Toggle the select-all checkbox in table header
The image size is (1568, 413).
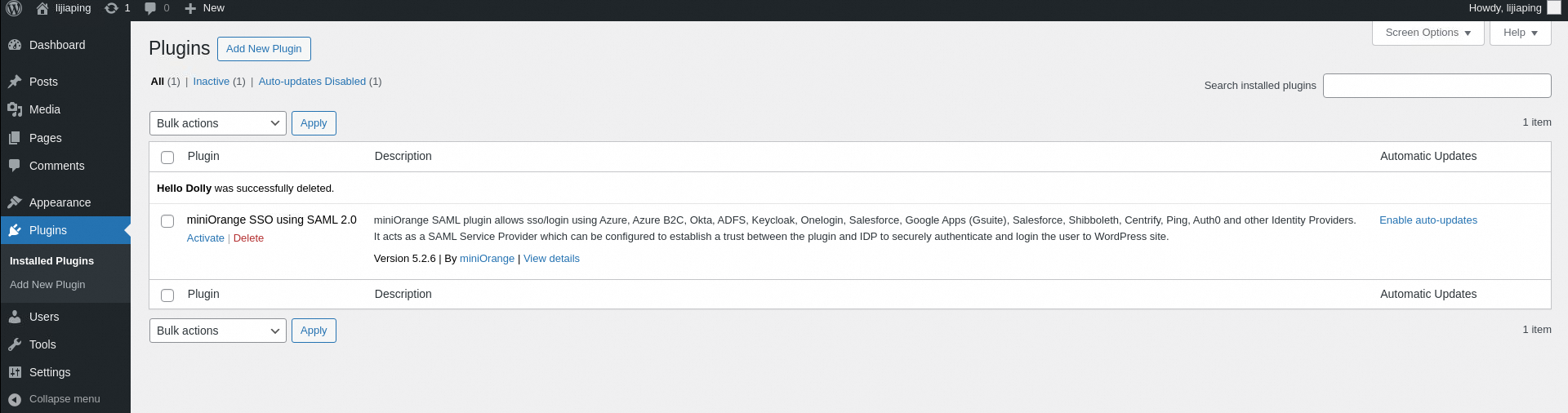pyautogui.click(x=167, y=158)
